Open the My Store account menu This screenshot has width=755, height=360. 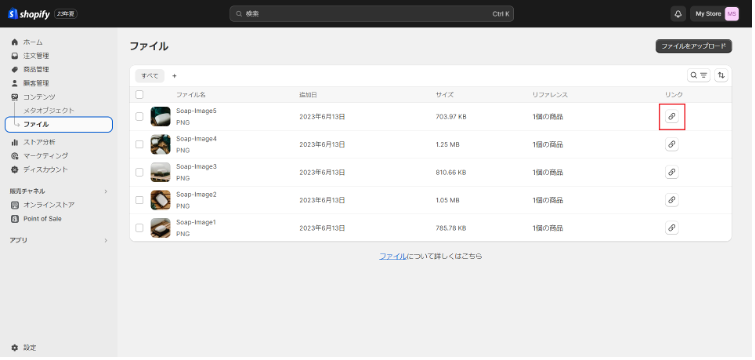(x=714, y=14)
